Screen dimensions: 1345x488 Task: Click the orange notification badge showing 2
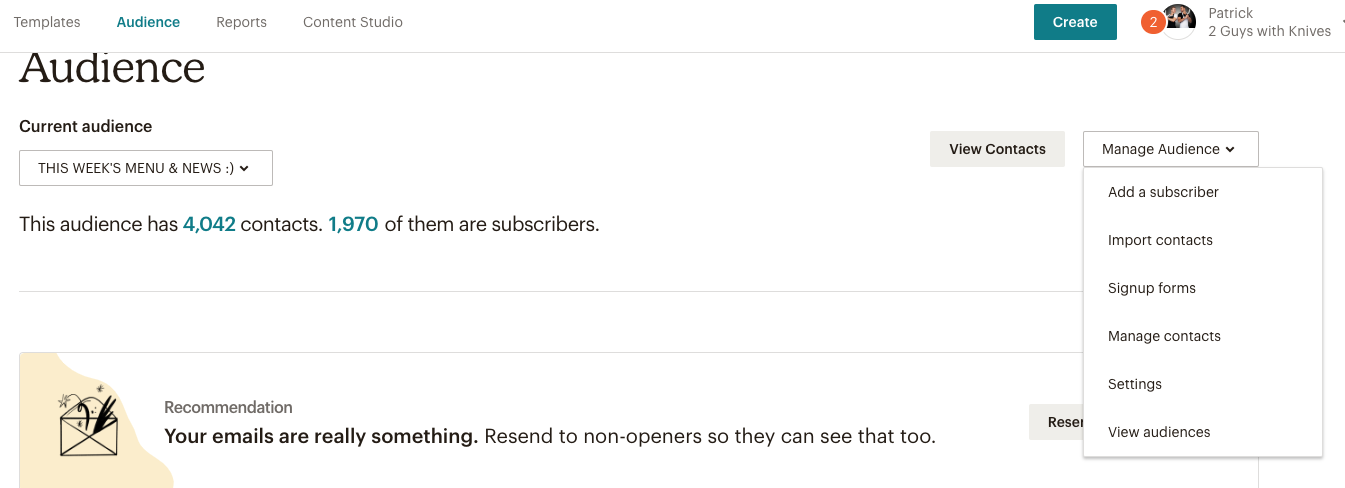[x=1152, y=22]
